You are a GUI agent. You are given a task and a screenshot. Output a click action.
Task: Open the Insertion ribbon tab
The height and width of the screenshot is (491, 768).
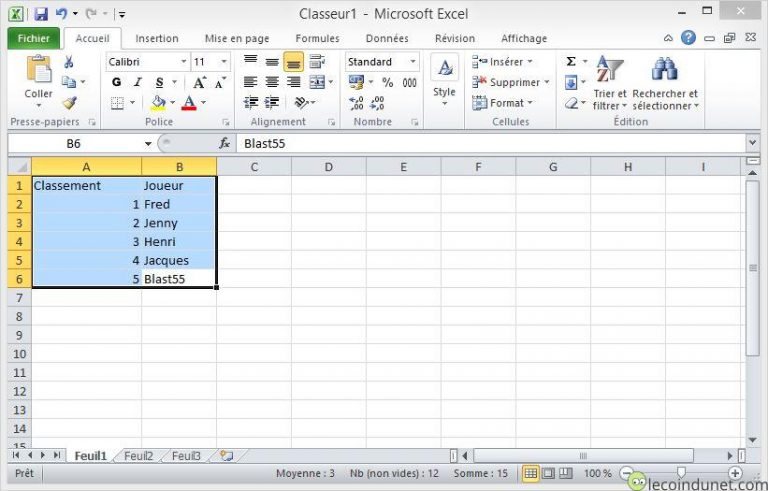click(x=157, y=39)
